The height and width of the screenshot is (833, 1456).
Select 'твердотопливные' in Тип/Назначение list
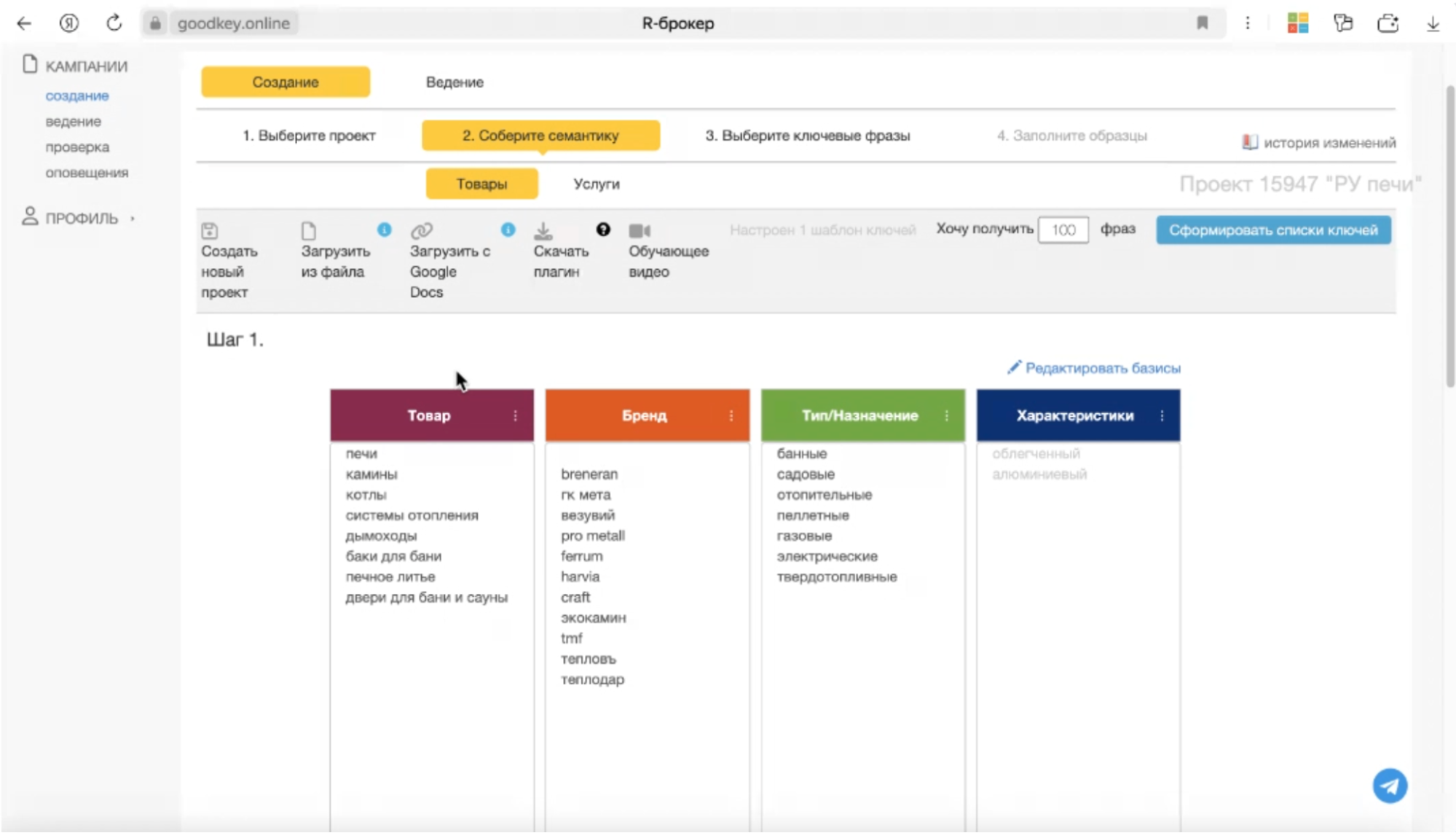point(837,576)
